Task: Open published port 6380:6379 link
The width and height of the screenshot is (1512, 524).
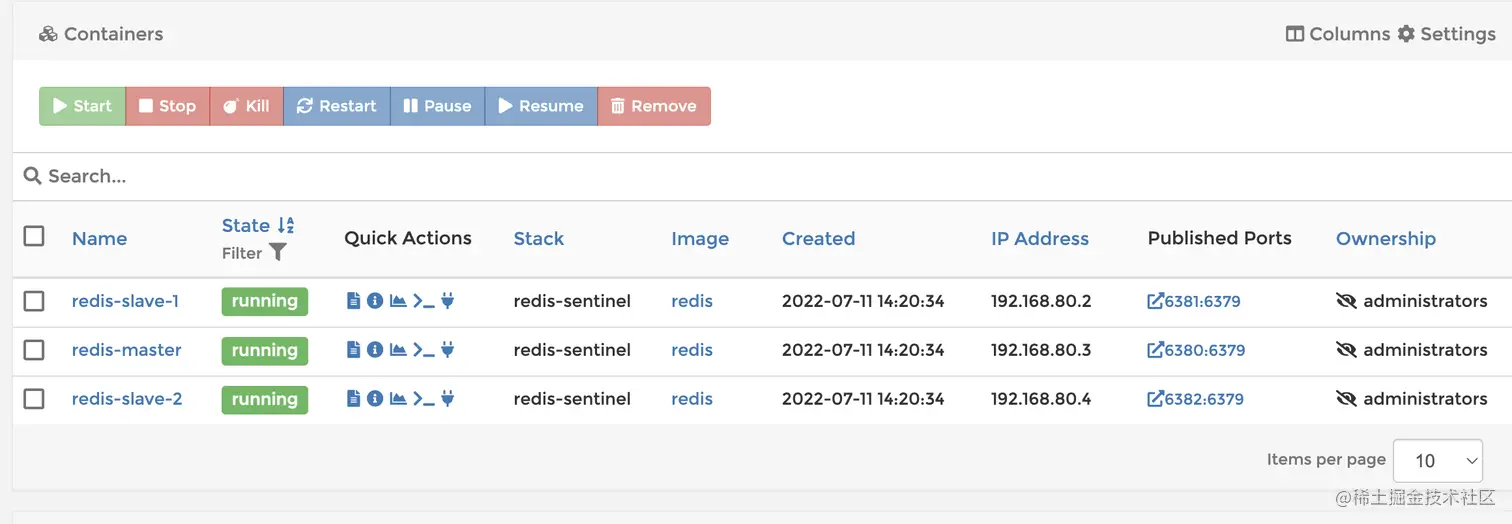Action: pos(1196,350)
